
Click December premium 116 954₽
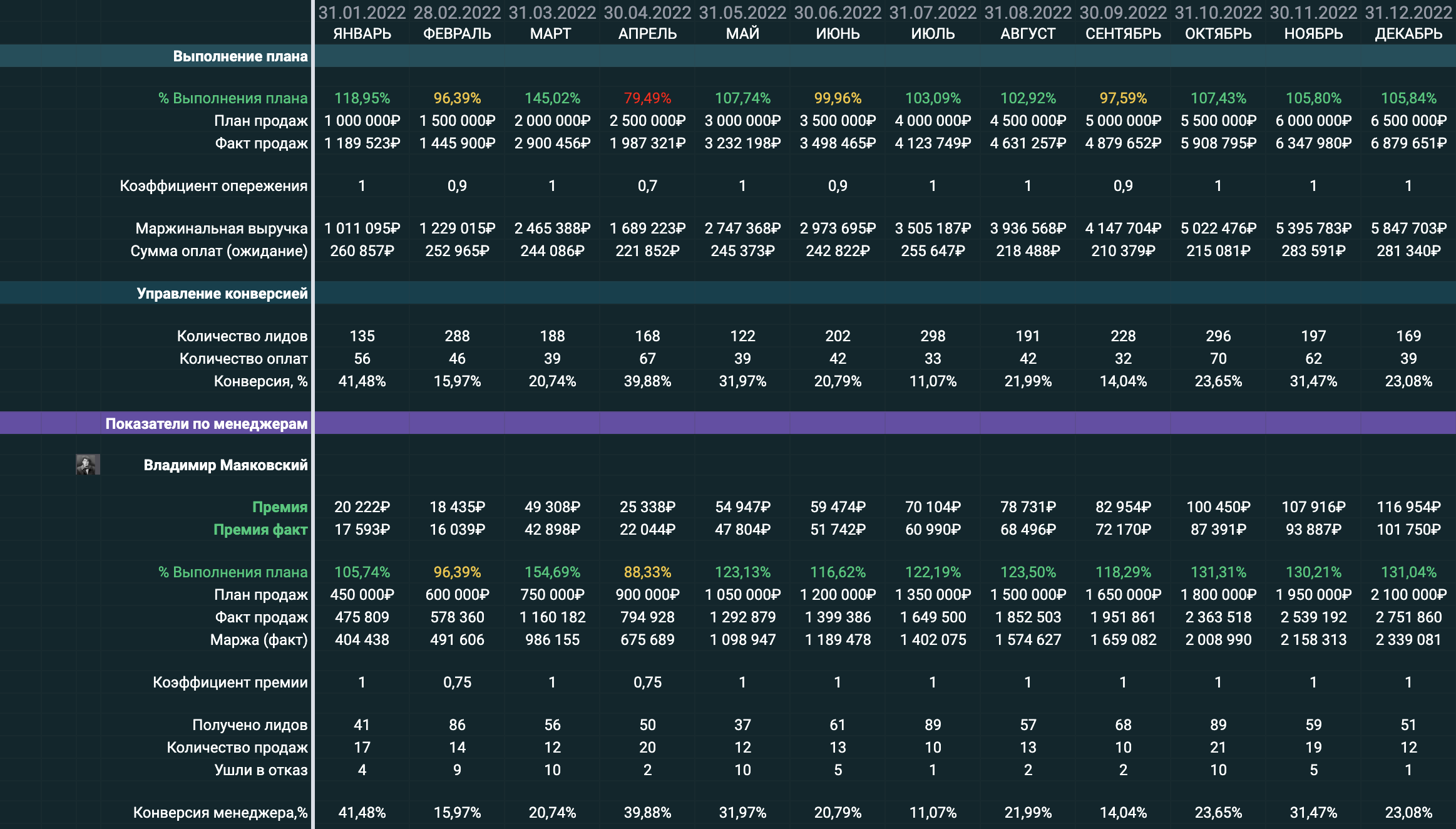pos(1408,507)
